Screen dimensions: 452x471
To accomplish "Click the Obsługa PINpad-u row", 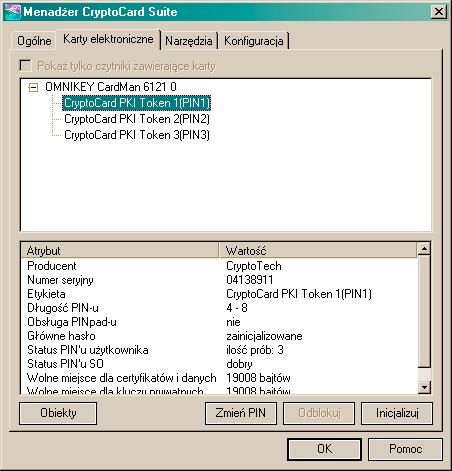I will (x=219, y=322).
